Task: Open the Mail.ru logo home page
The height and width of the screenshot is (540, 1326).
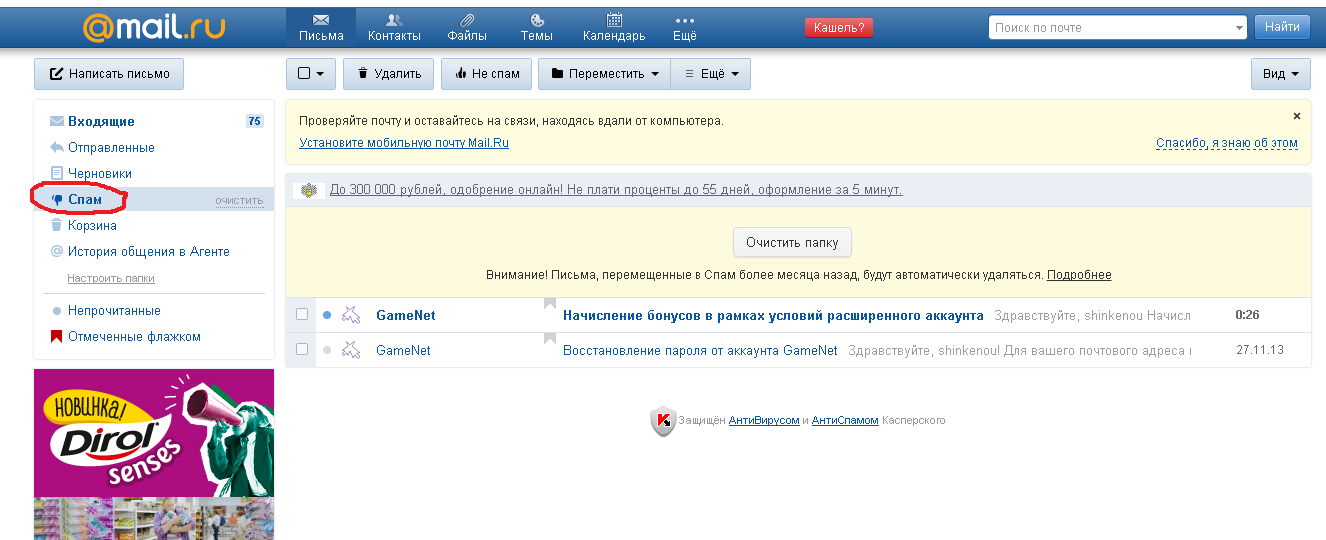Action: 154,27
